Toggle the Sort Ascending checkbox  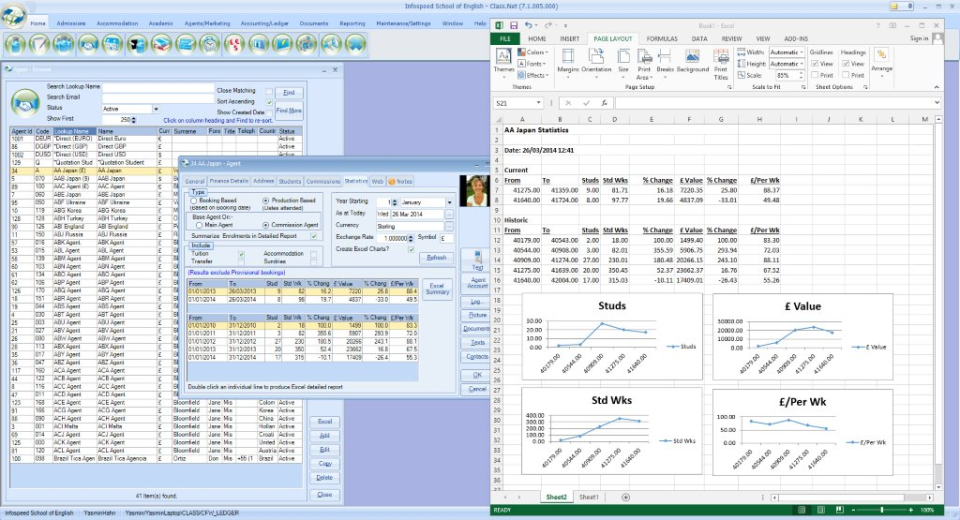(269, 102)
